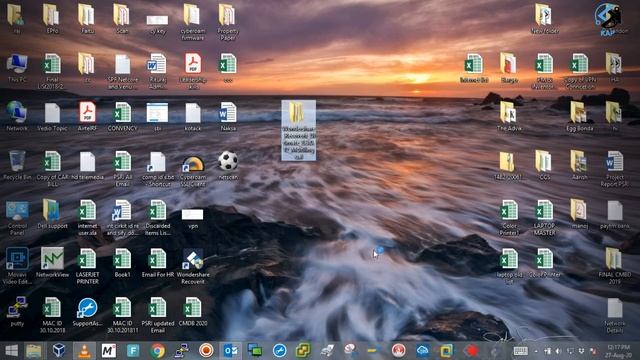This screenshot has height=360, width=640.
Task: Open File Explorer from the taskbar
Action: coord(34,351)
